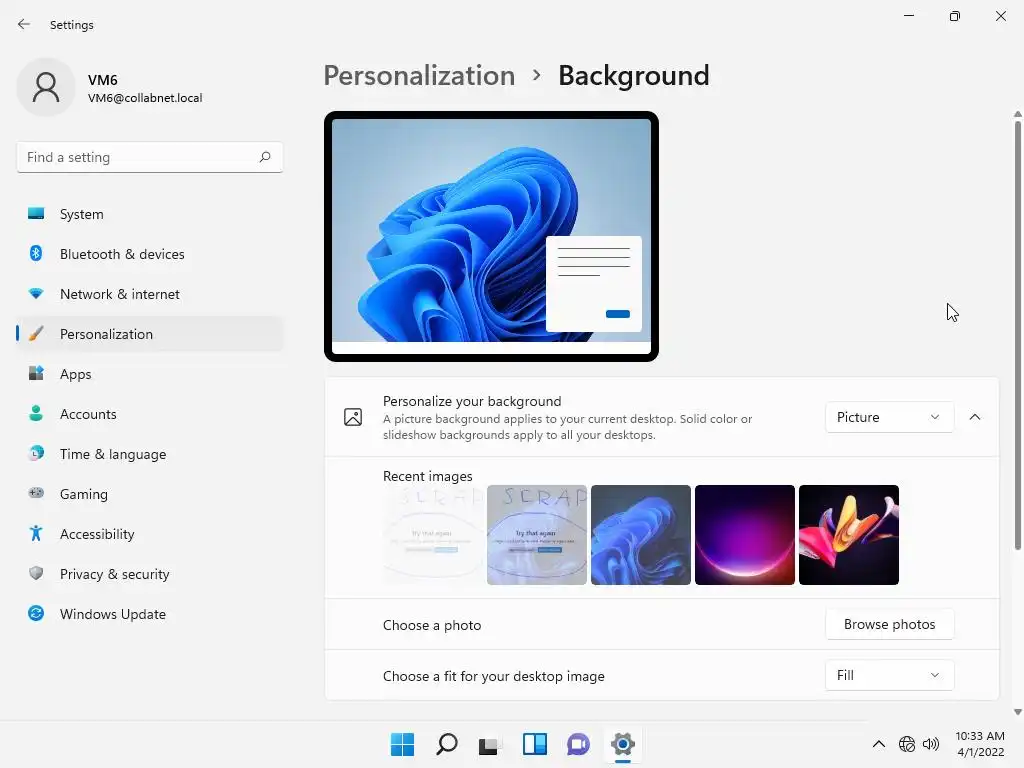Screen dimensions: 1024x768
Task: Open the Fill desktop fit dropdown
Action: (x=889, y=675)
